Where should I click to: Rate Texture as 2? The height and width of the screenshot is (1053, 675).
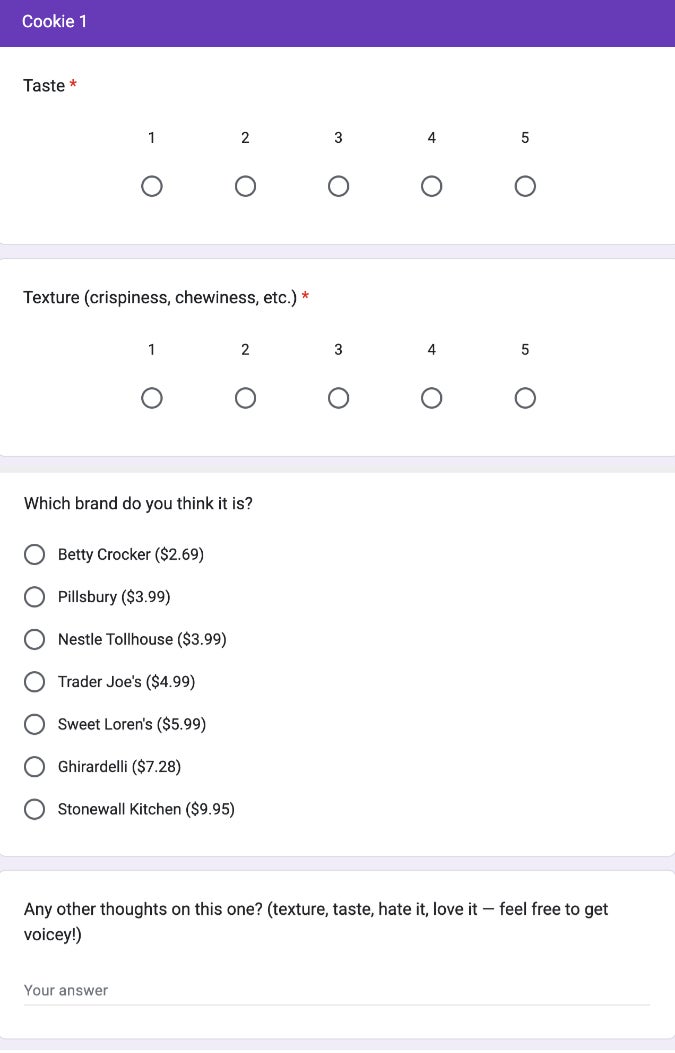tap(245, 397)
